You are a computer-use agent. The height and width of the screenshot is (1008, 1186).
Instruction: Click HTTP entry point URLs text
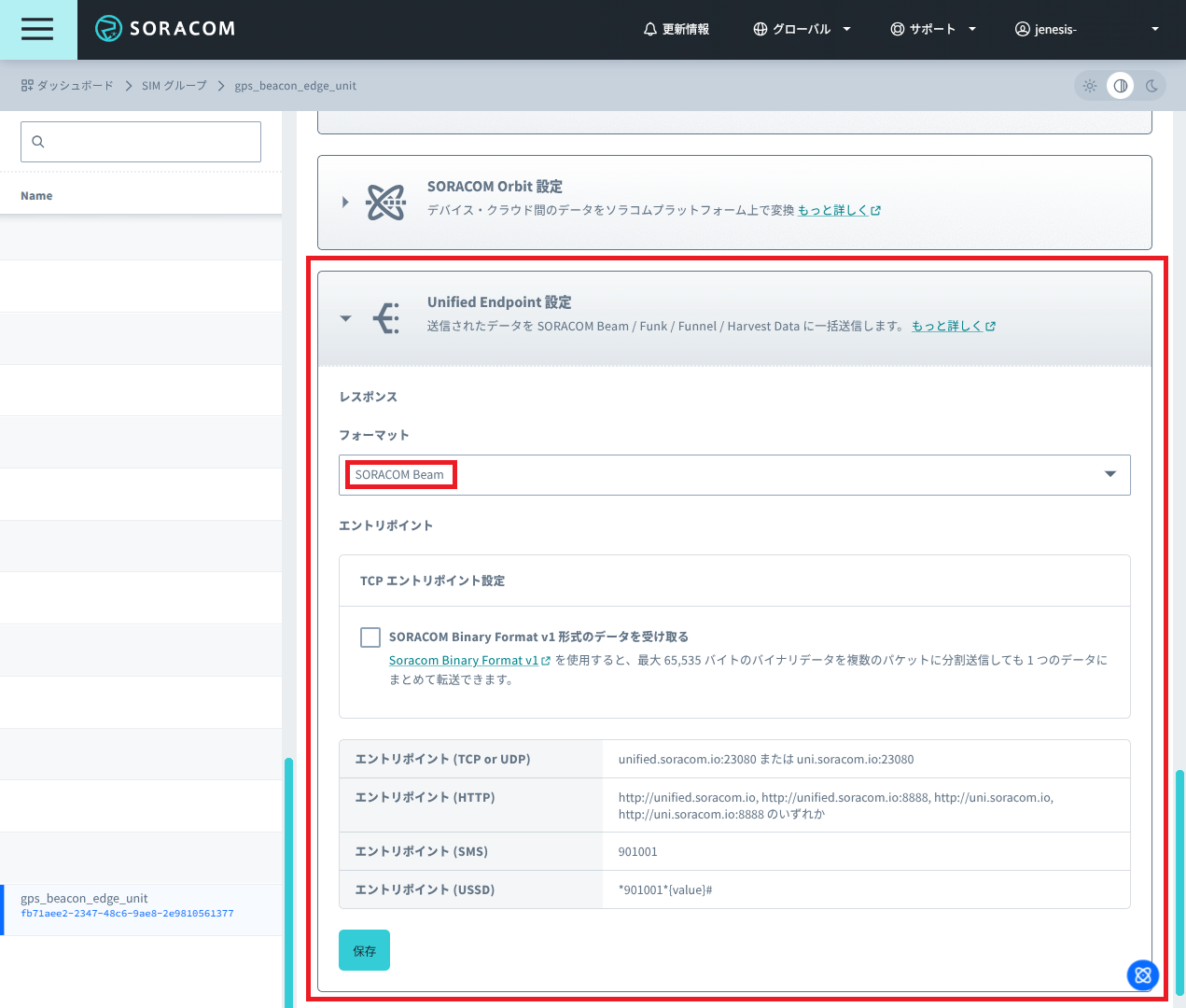836,805
